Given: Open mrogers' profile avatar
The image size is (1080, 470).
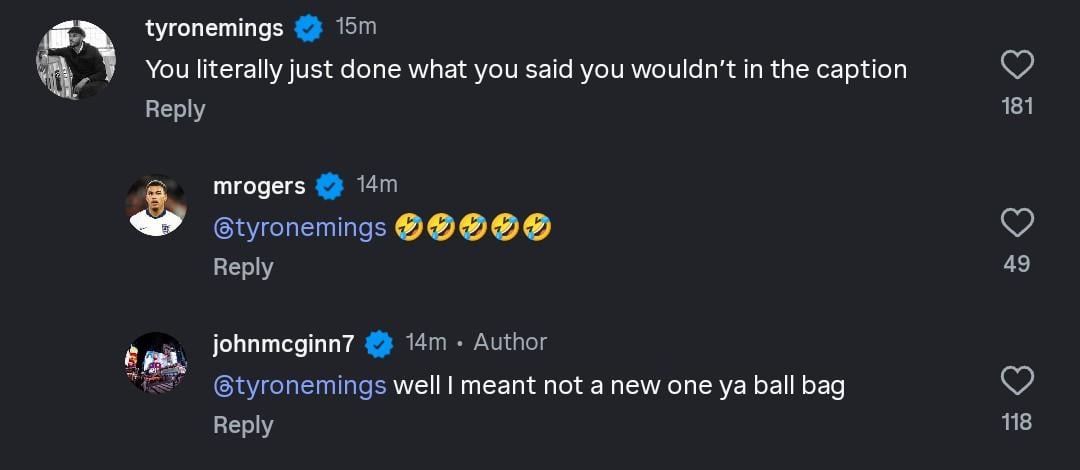Looking at the screenshot, I should [156, 206].
